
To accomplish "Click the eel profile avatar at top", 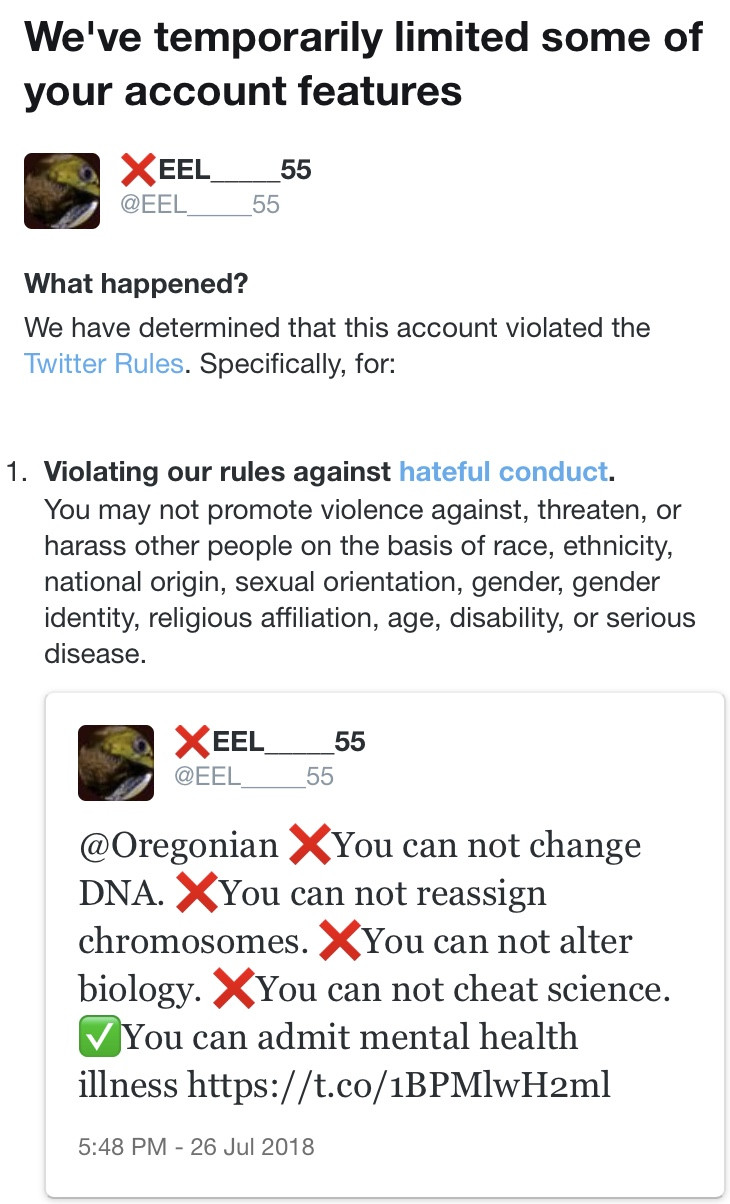I will 62,191.
